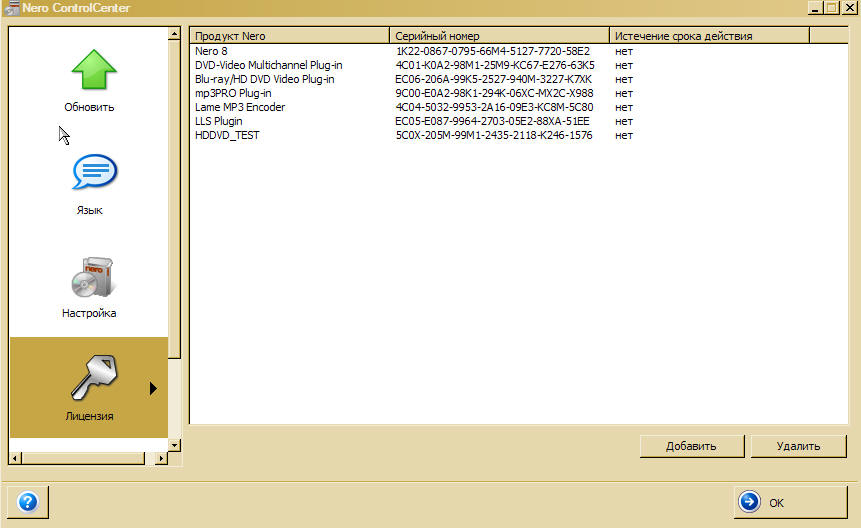861x528 pixels.
Task: Click the Удалить button
Action: (x=798, y=446)
